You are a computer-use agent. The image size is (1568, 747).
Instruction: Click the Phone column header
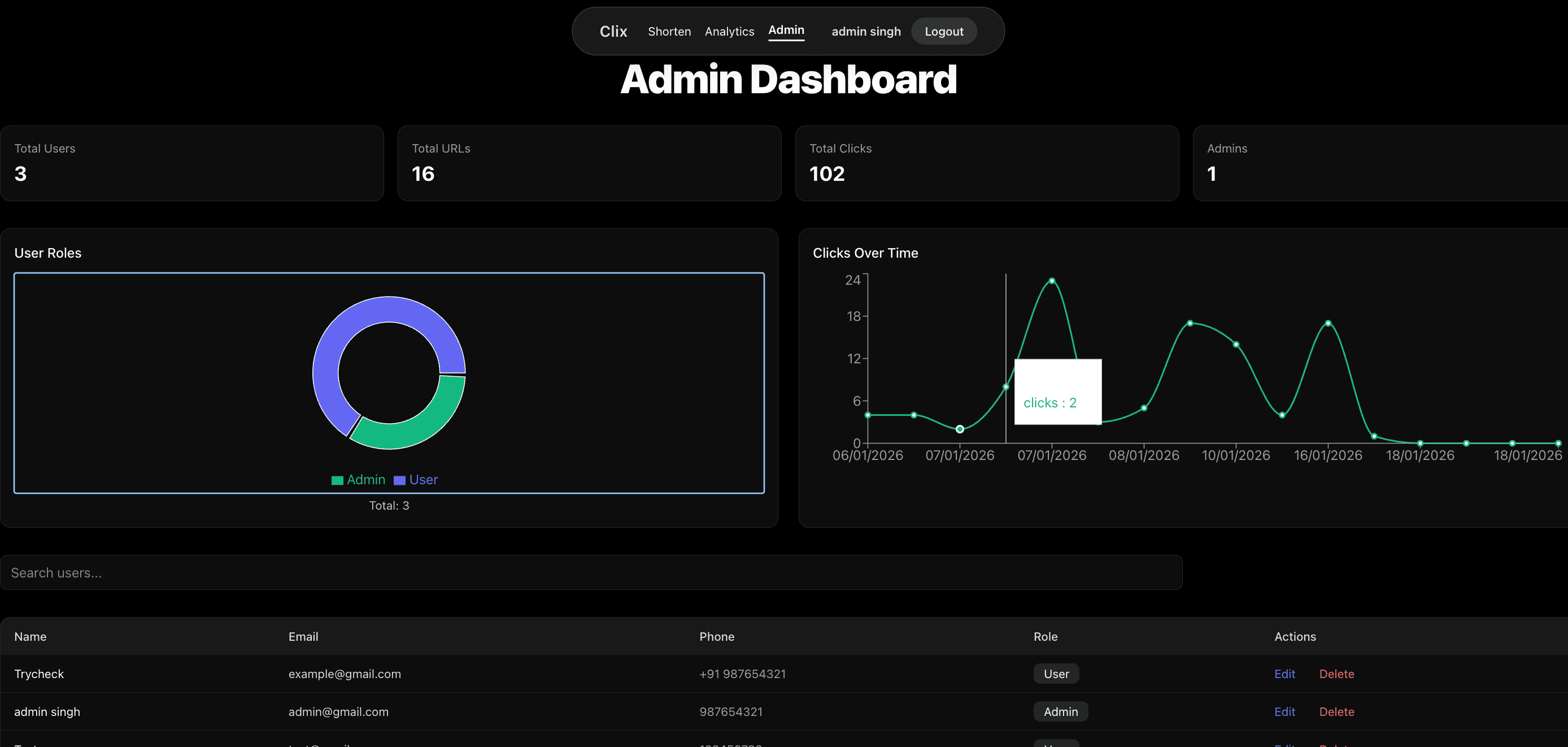(716, 636)
